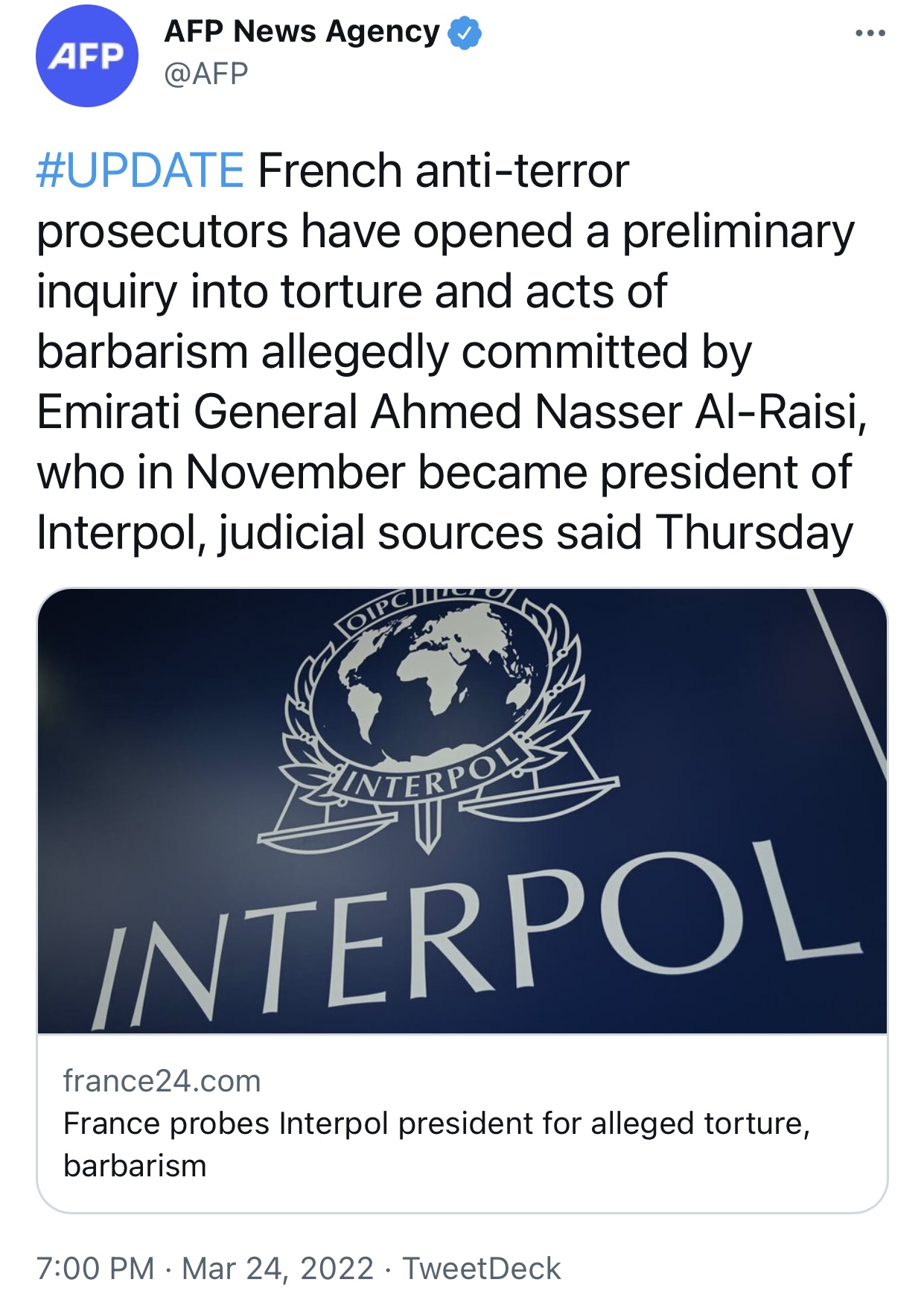Open headline 'France probes Interpol president'
The height and width of the screenshot is (1291, 924).
(436, 1123)
